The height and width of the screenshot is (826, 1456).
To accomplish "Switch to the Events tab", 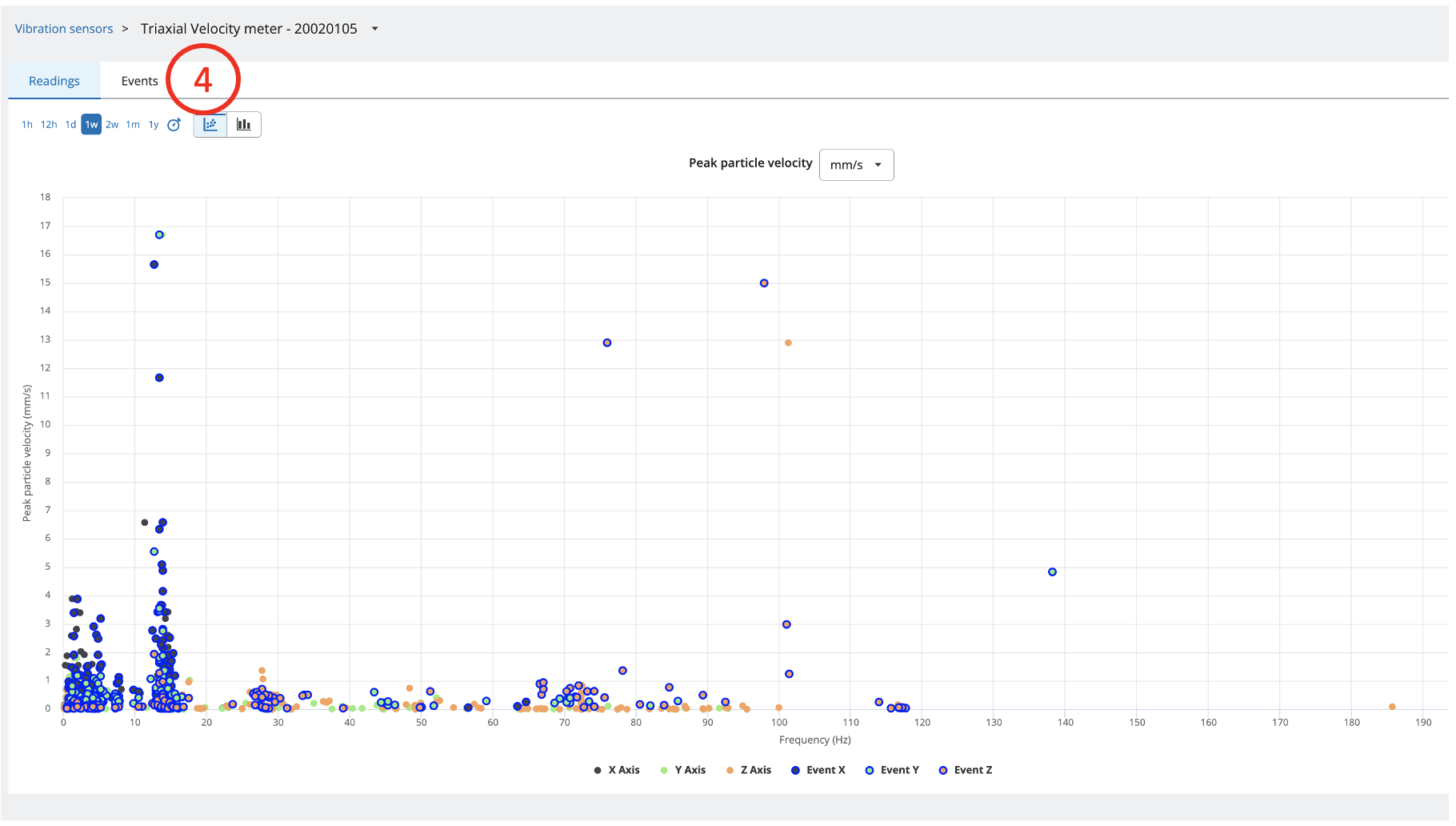I will pyautogui.click(x=139, y=82).
